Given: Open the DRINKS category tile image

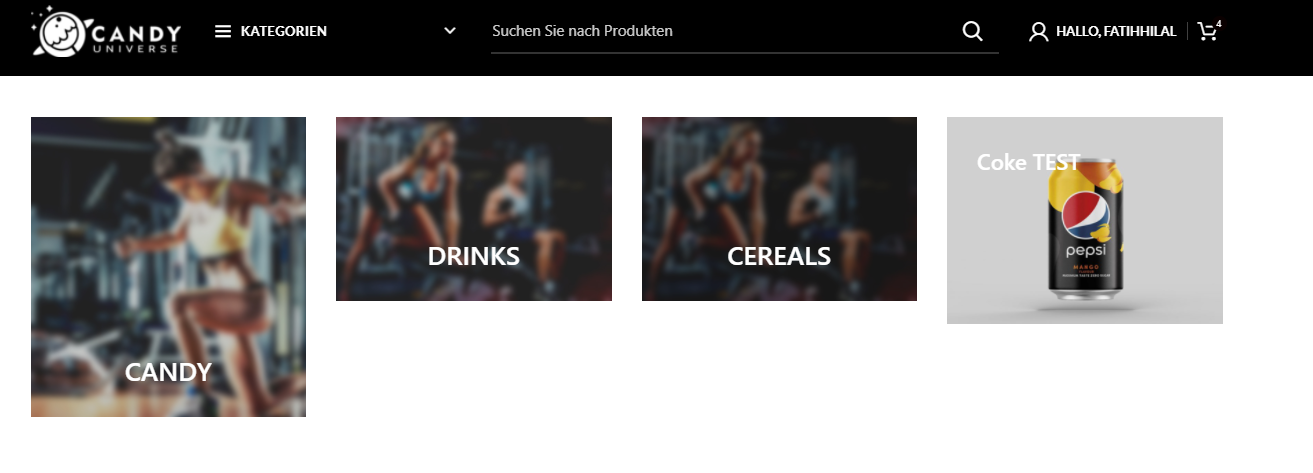Looking at the screenshot, I should [474, 209].
